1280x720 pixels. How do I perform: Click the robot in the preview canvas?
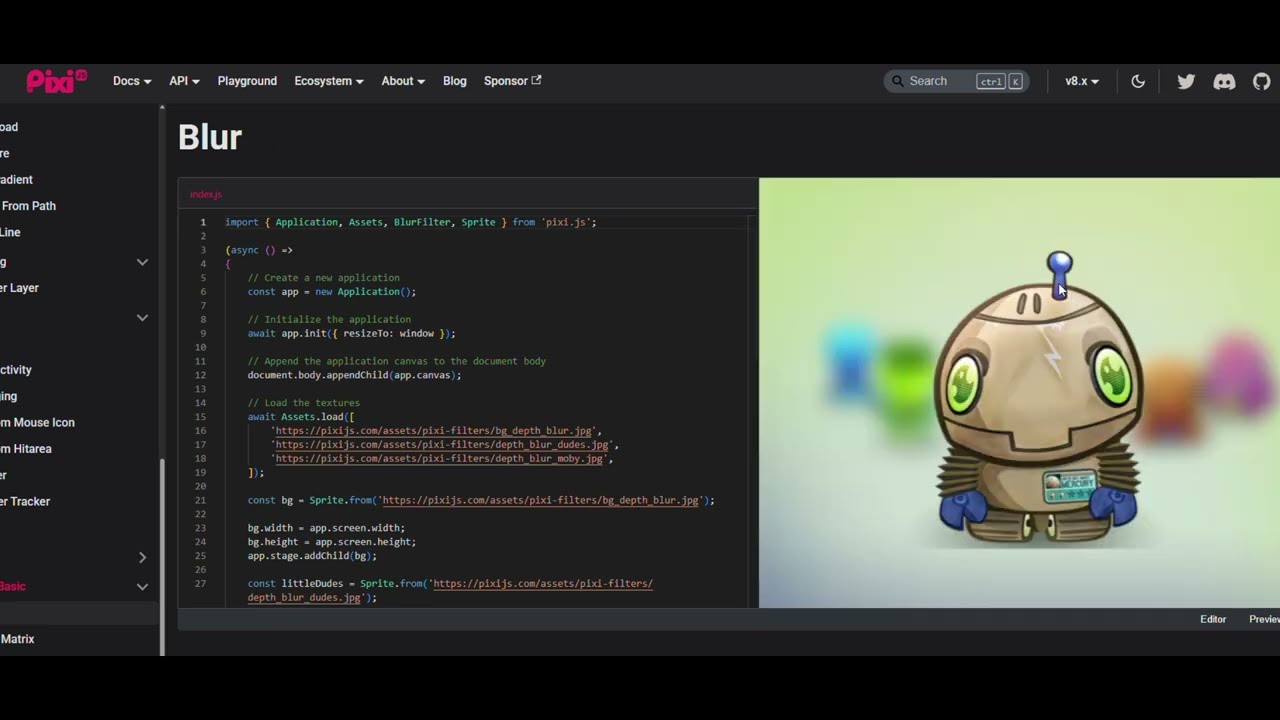click(x=1038, y=400)
